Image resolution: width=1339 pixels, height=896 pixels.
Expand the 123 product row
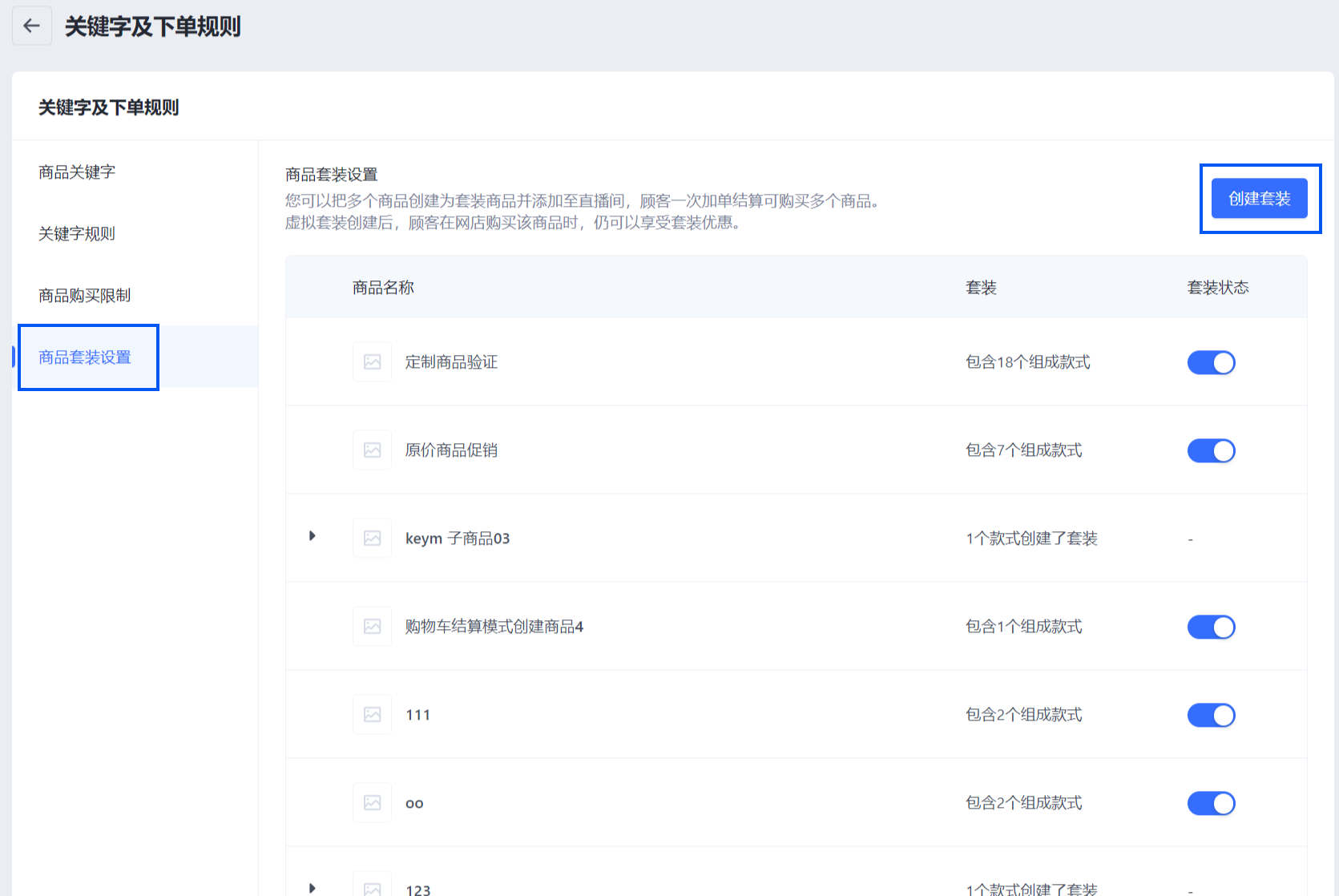coord(313,888)
